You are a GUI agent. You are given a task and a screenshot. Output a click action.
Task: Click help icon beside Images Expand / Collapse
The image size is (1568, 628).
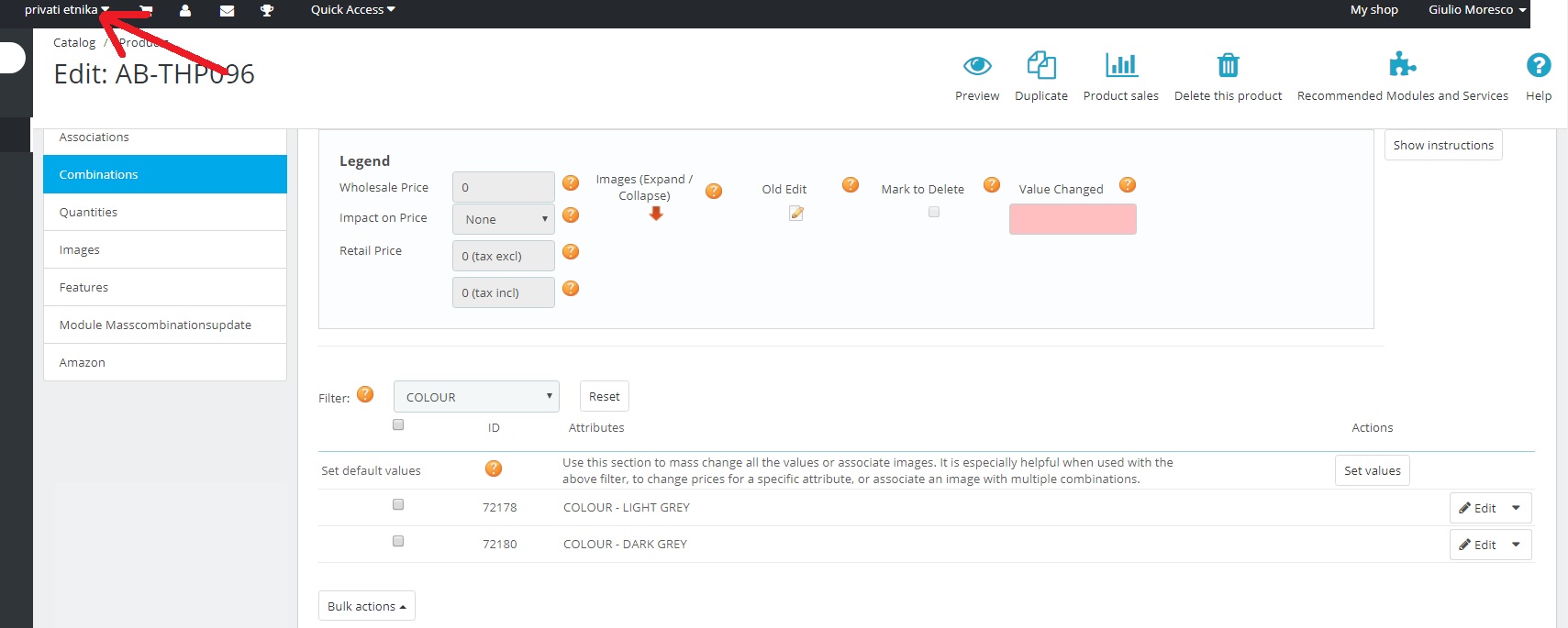714,191
